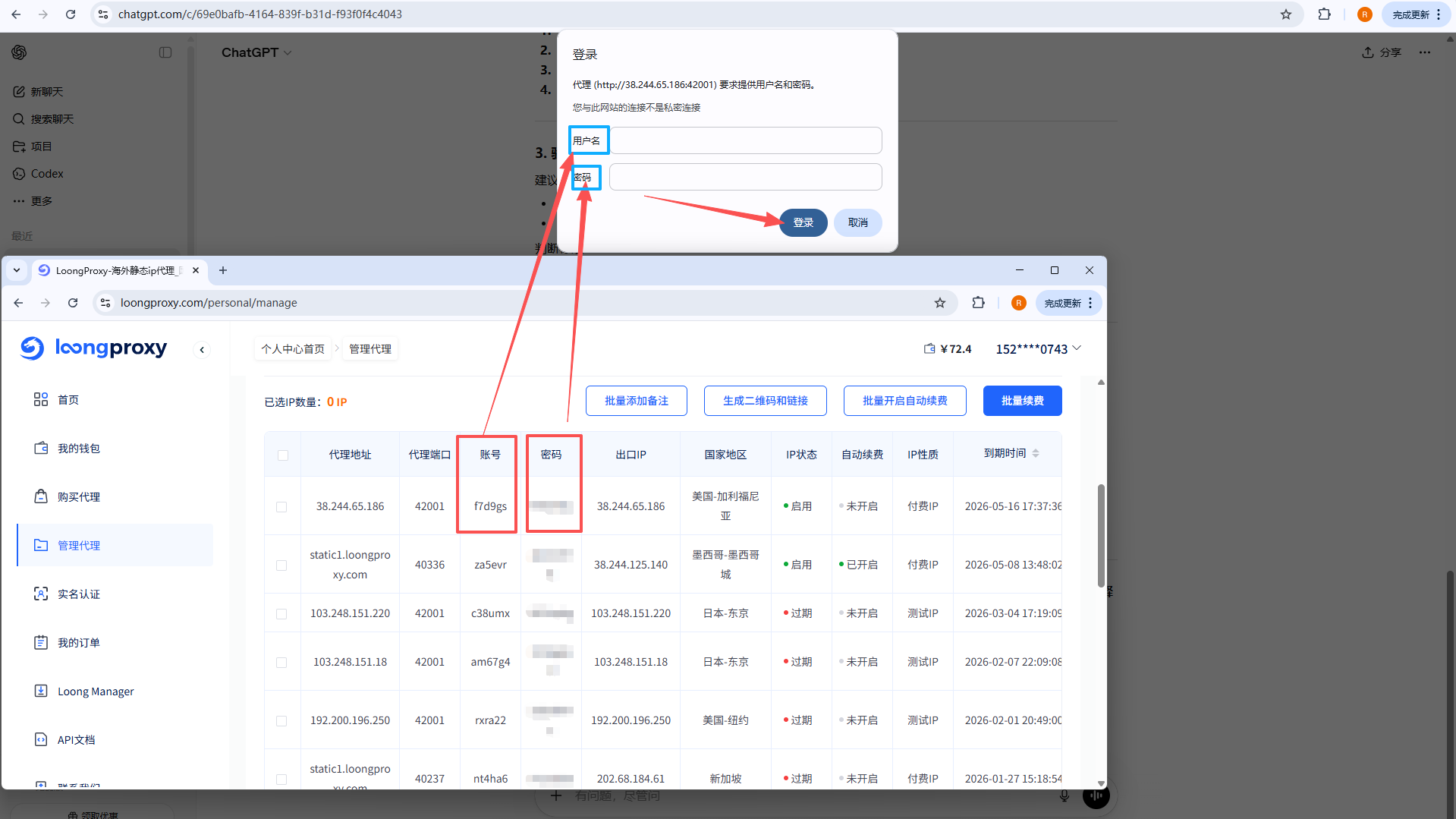Open the 152****0743 account dropdown
Viewport: 1456px width, 819px height.
(1037, 349)
